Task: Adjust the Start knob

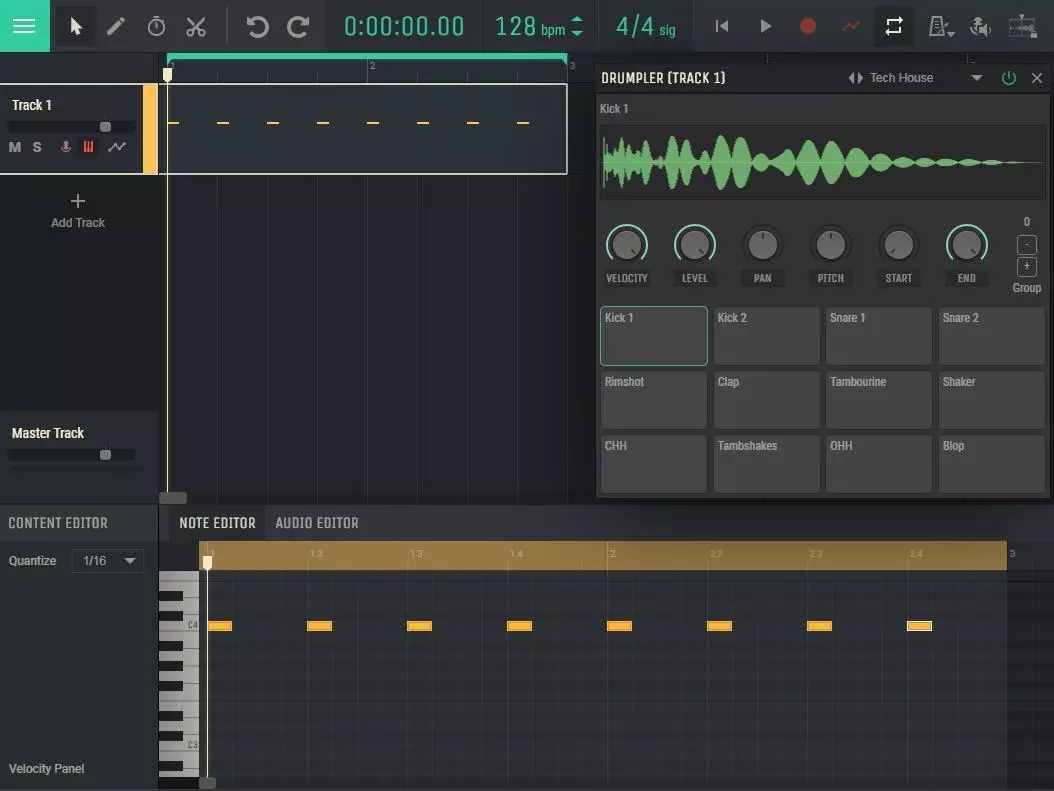Action: click(x=898, y=245)
